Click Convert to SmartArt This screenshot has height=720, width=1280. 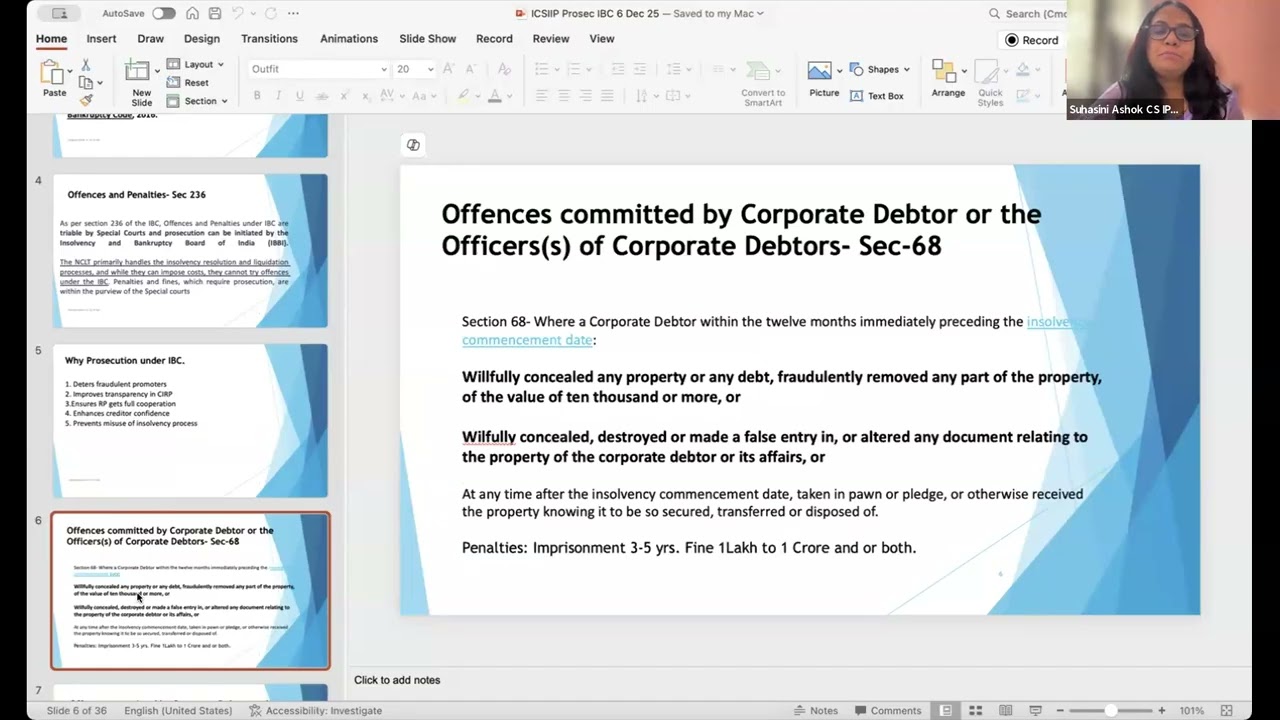(x=763, y=83)
